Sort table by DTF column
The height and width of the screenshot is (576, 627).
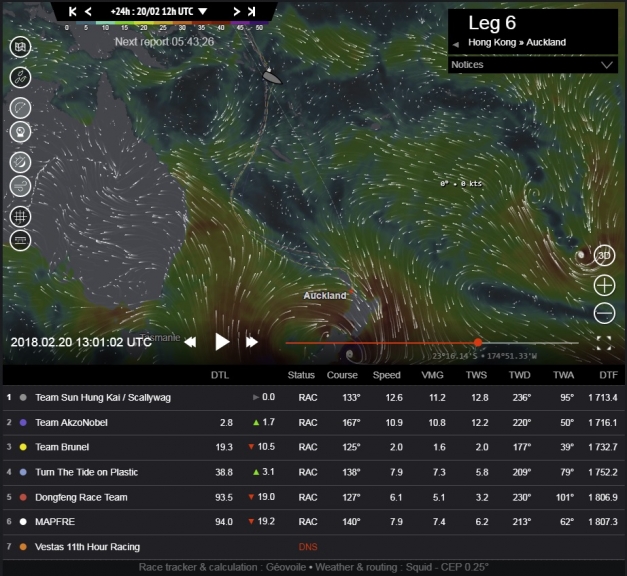point(609,375)
